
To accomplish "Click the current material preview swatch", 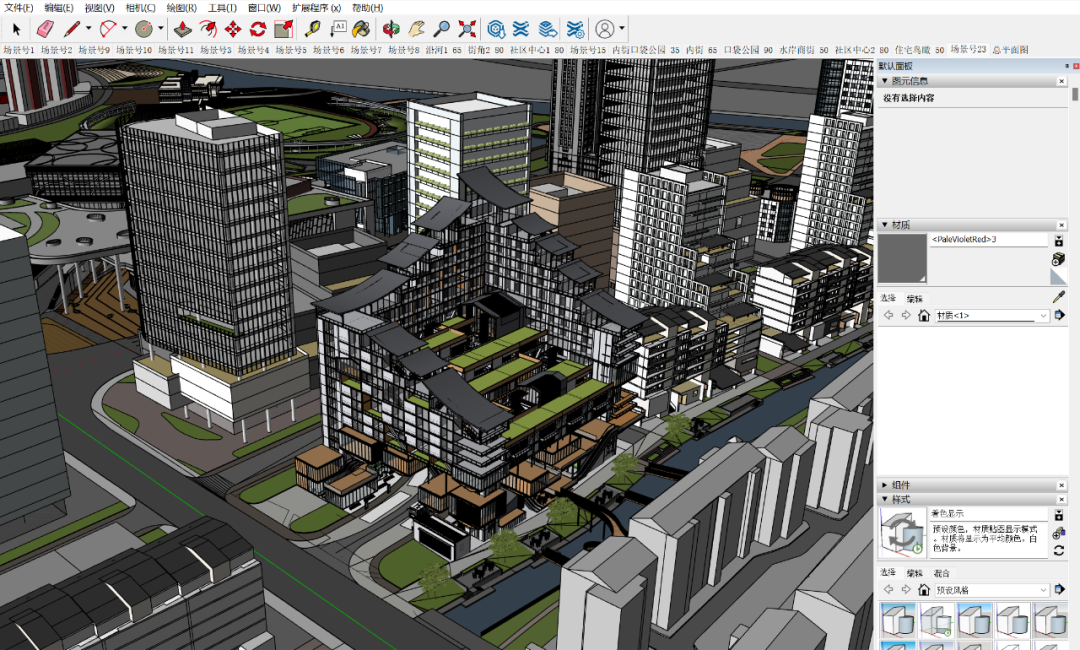I will pos(902,258).
